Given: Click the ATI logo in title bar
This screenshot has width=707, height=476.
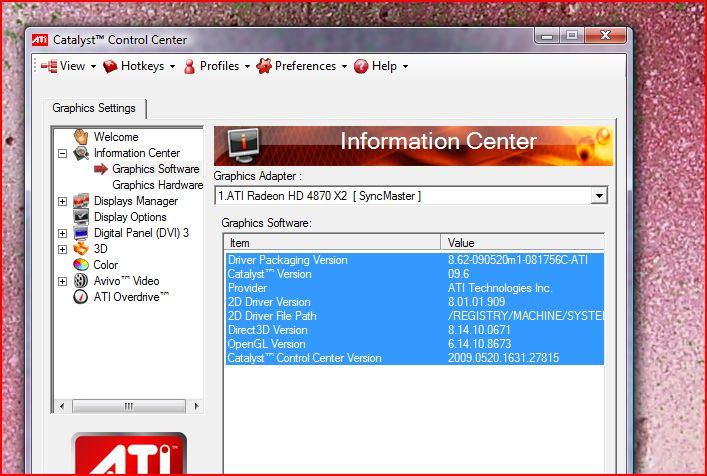Looking at the screenshot, I should (40, 40).
